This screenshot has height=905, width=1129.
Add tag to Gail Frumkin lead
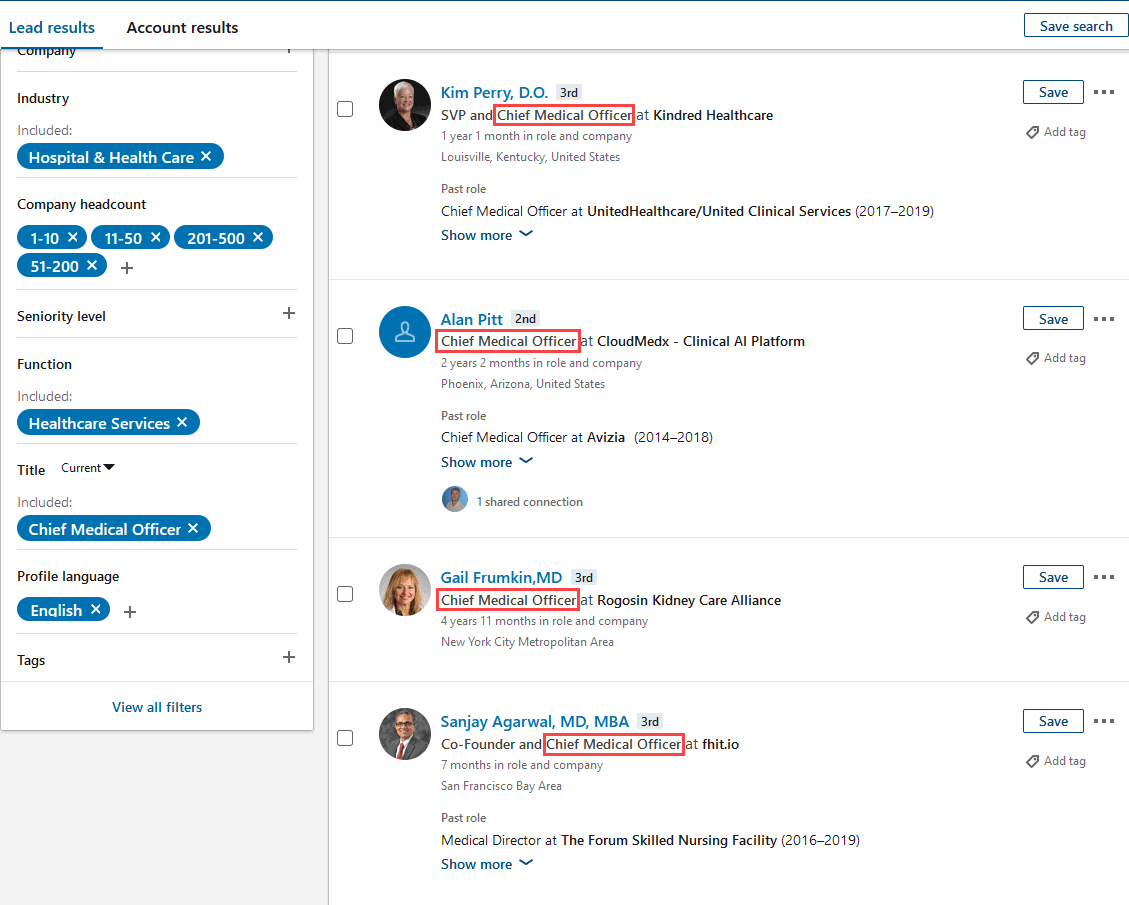click(x=1056, y=617)
